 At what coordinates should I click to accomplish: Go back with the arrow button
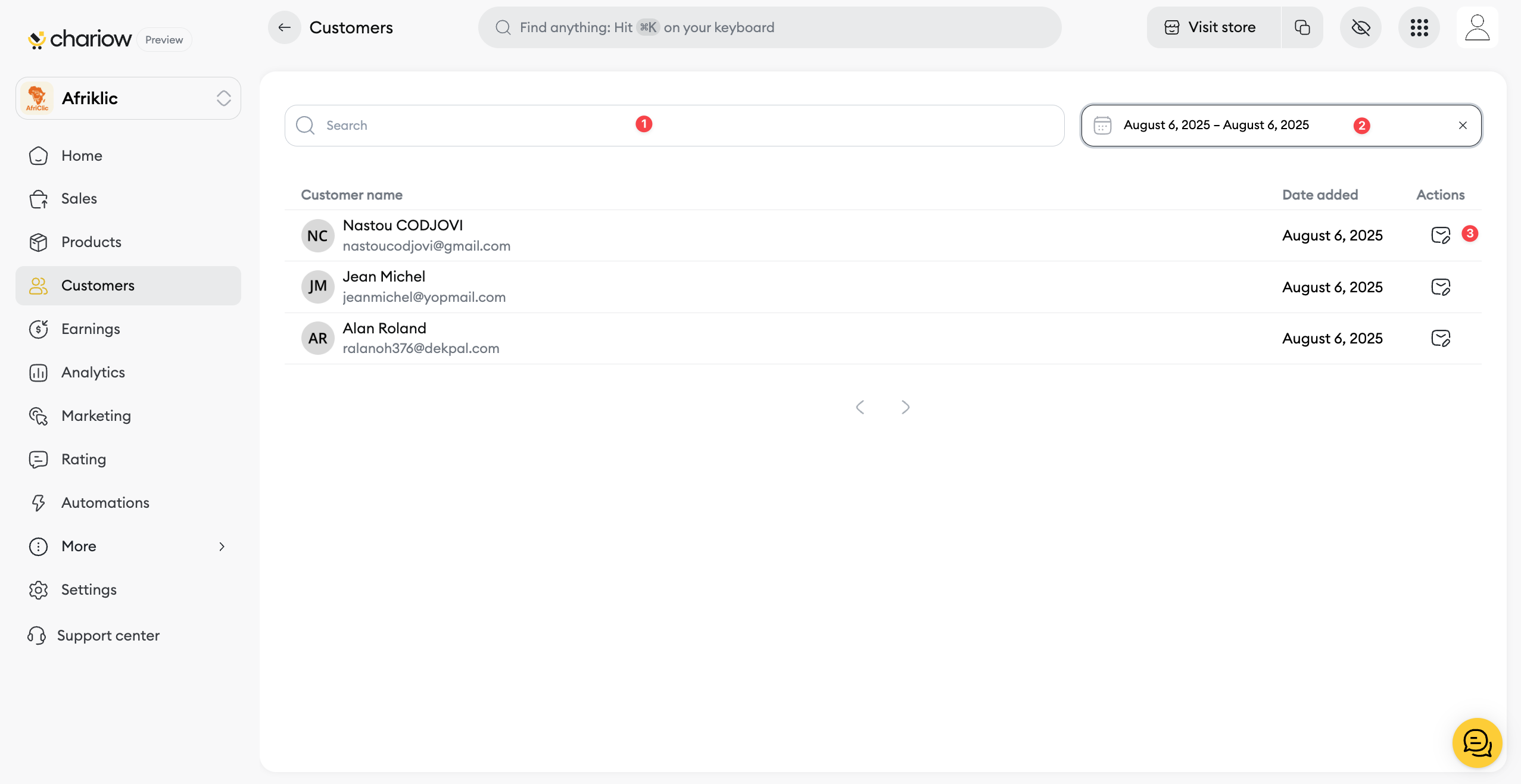pyautogui.click(x=284, y=27)
